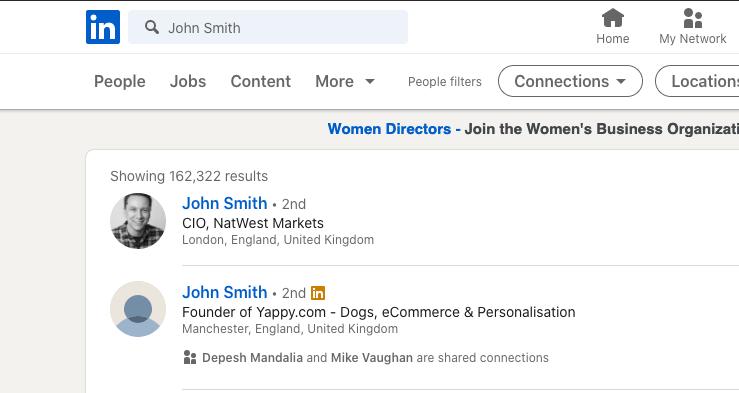This screenshot has height=393, width=739.
Task: Click the shared connections people icon
Action: point(189,357)
